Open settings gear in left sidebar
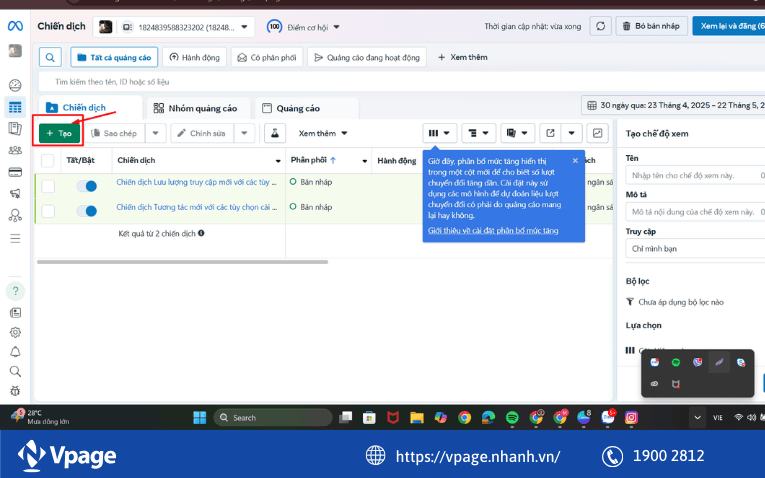Image resolution: width=765 pixels, height=478 pixels. (x=15, y=332)
